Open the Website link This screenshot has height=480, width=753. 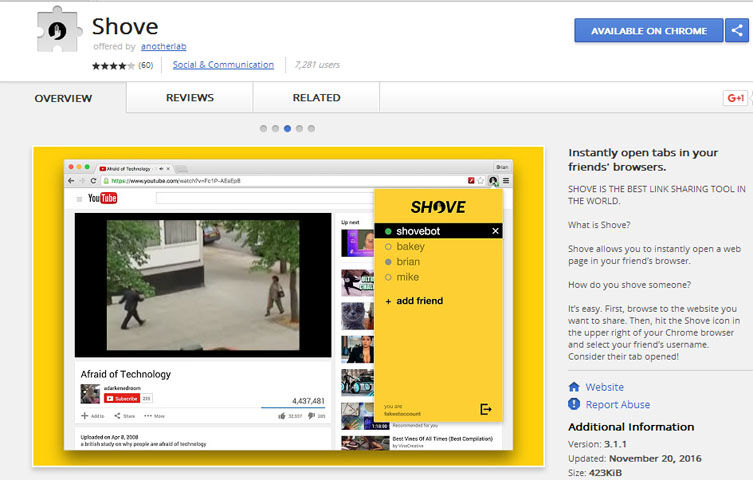(x=605, y=387)
